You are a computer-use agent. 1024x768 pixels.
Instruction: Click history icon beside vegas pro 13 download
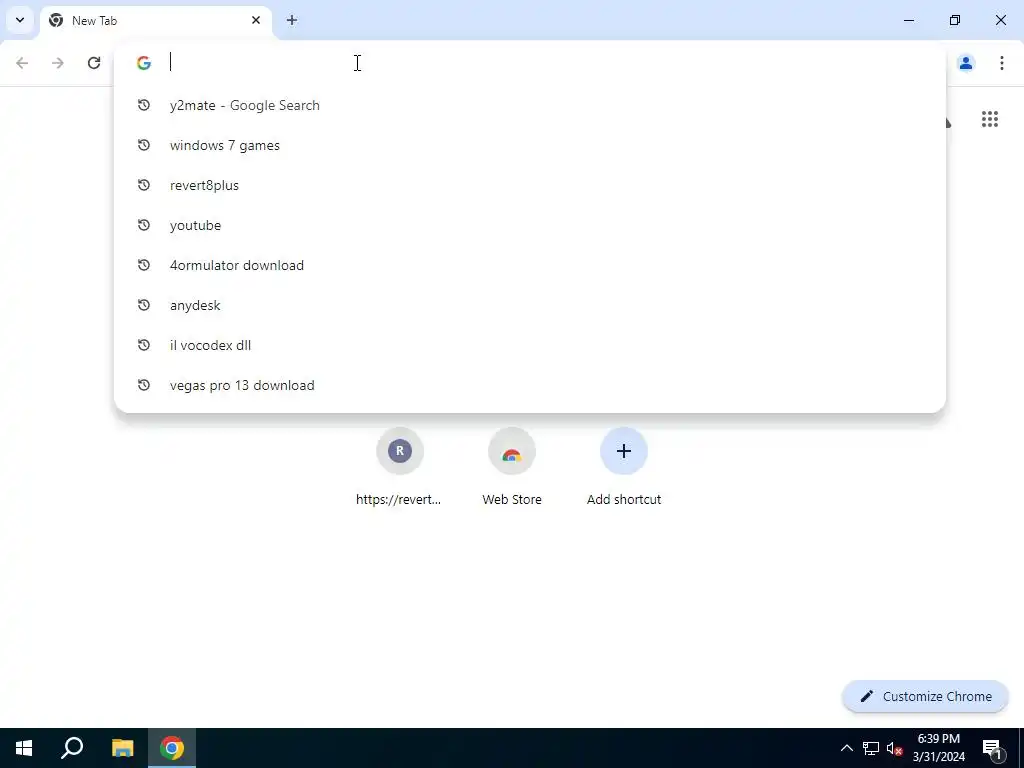tap(144, 385)
